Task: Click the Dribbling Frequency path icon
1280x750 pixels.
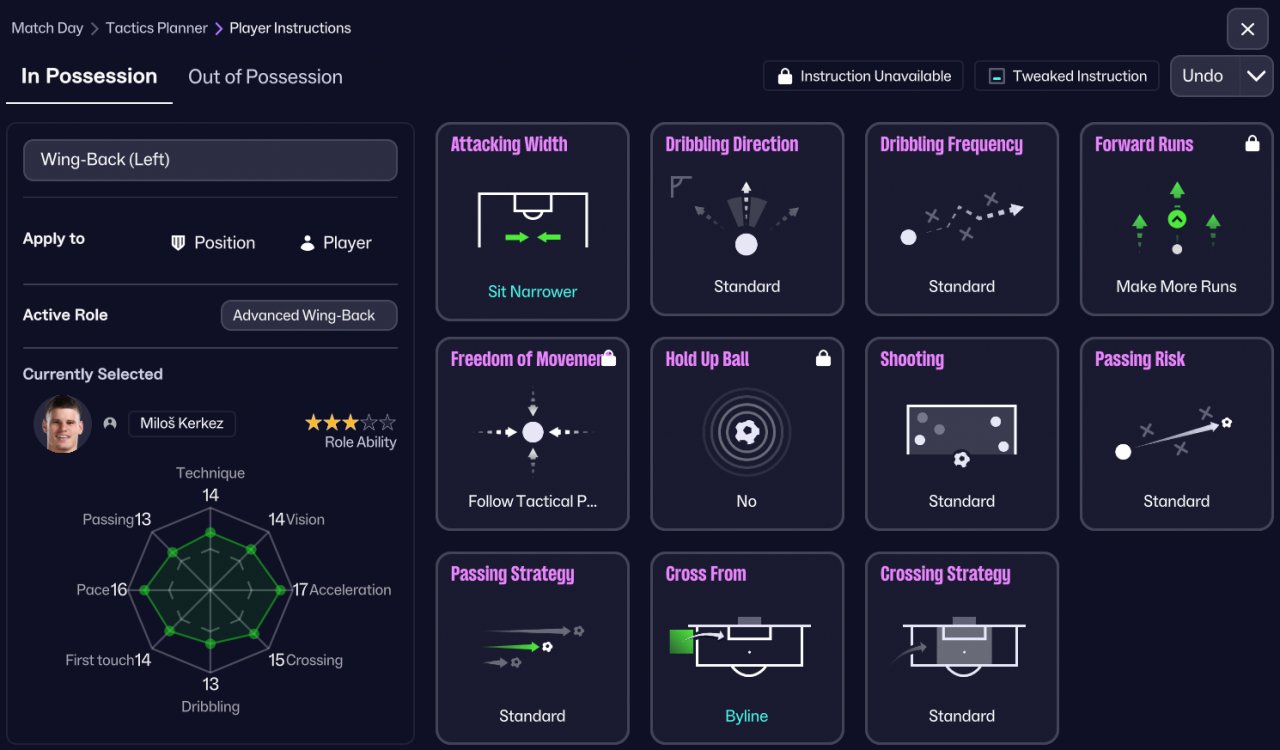Action: (x=962, y=219)
